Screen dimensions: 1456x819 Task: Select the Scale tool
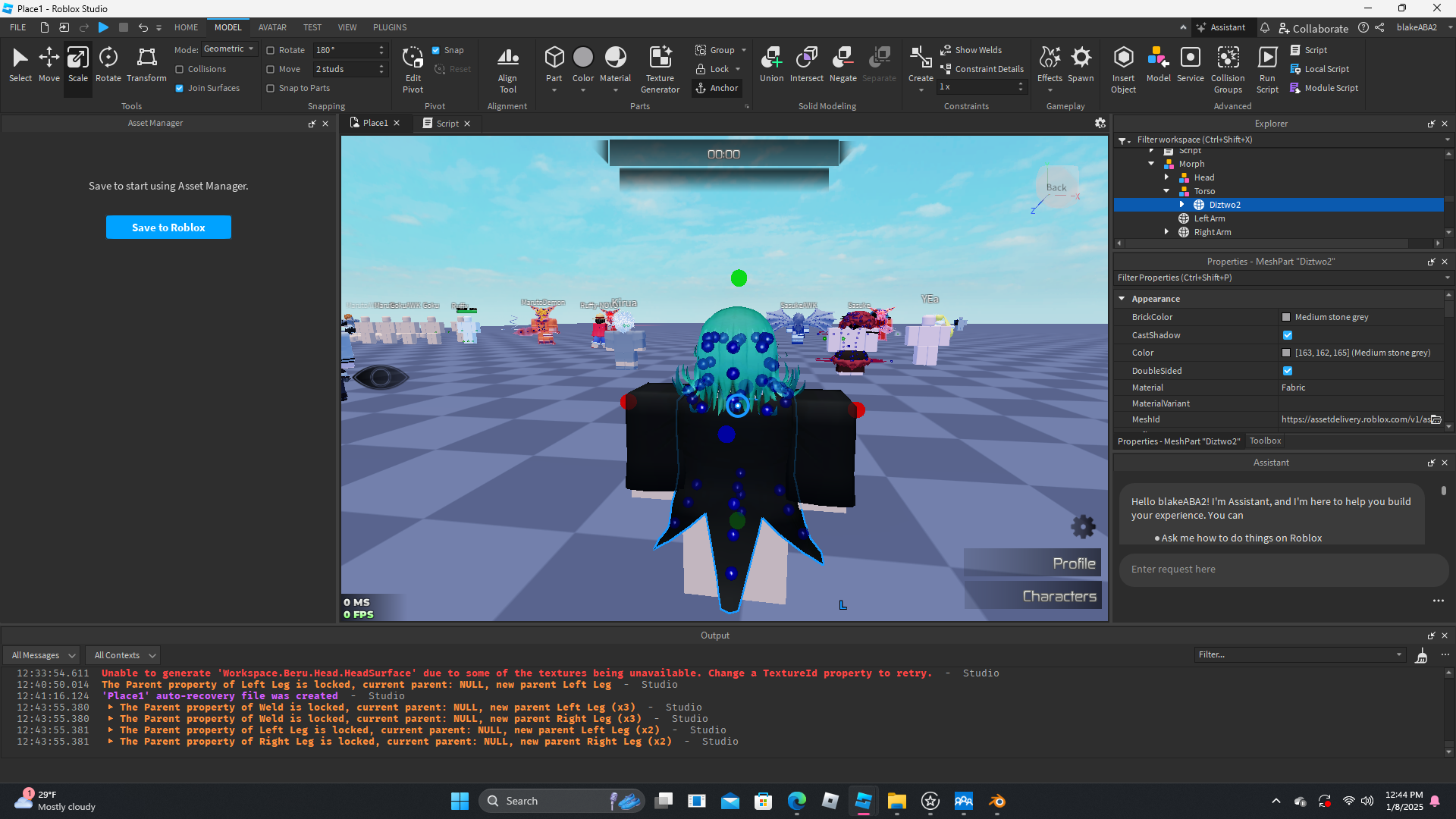[x=77, y=64]
